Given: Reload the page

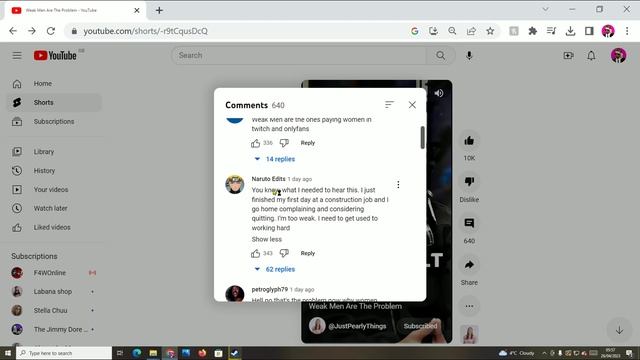Looking at the screenshot, I should (x=51, y=31).
